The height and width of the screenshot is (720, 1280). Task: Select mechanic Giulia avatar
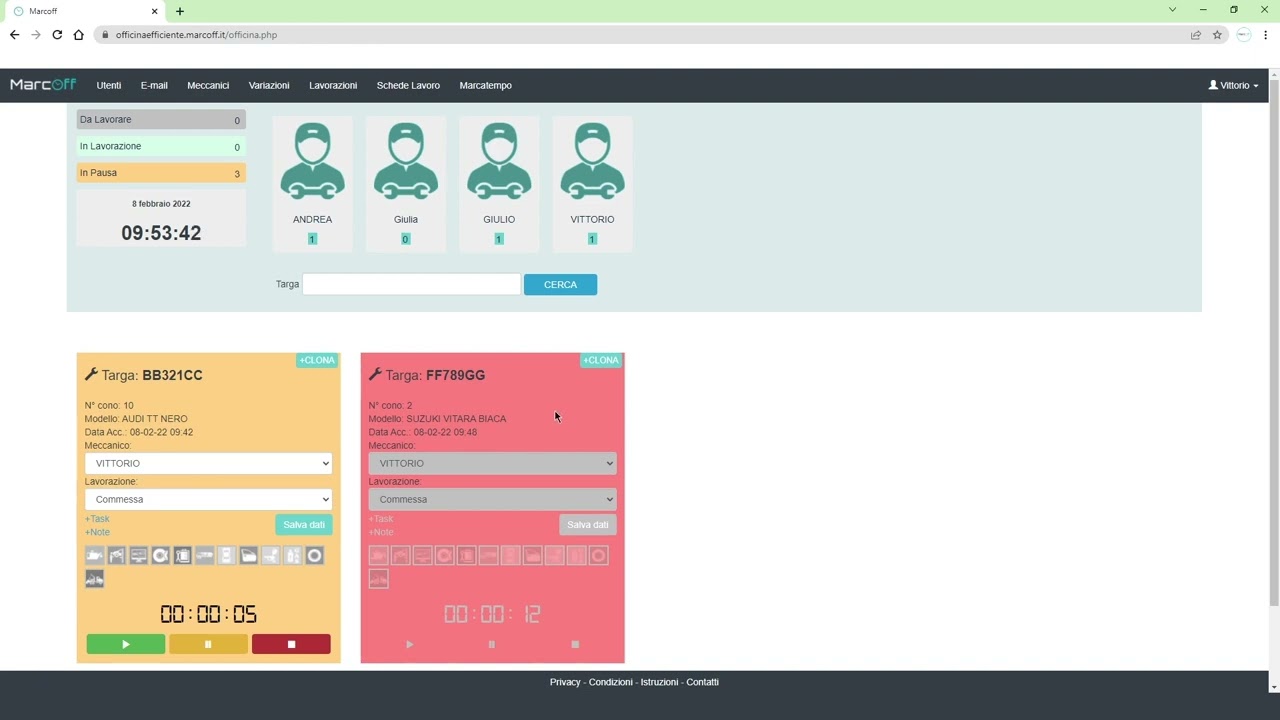click(x=405, y=162)
